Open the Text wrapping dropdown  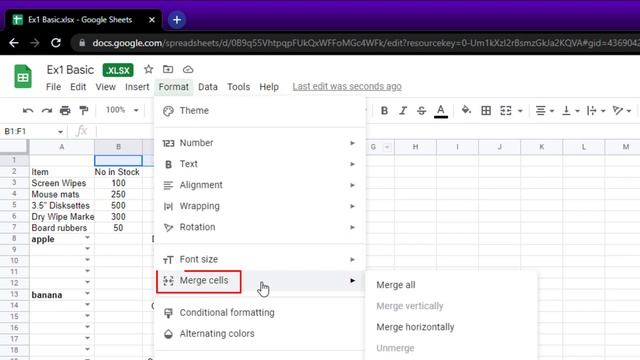point(596,111)
